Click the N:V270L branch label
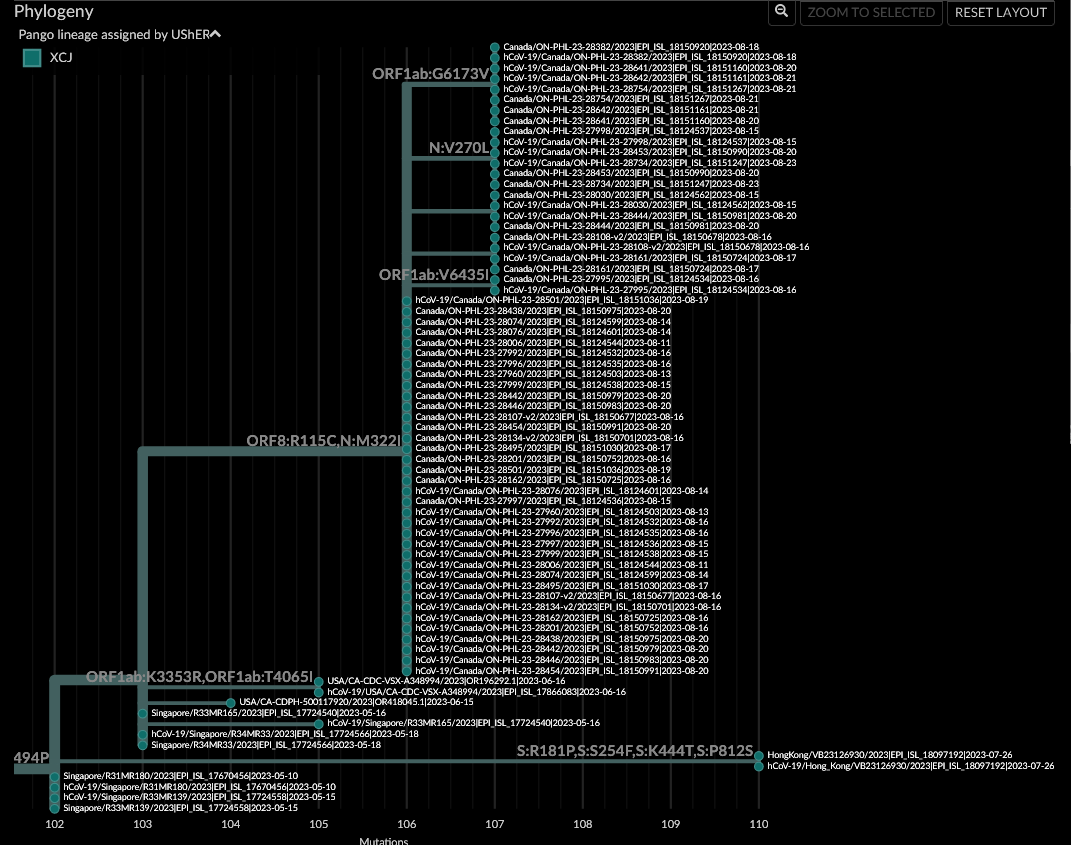 (459, 148)
